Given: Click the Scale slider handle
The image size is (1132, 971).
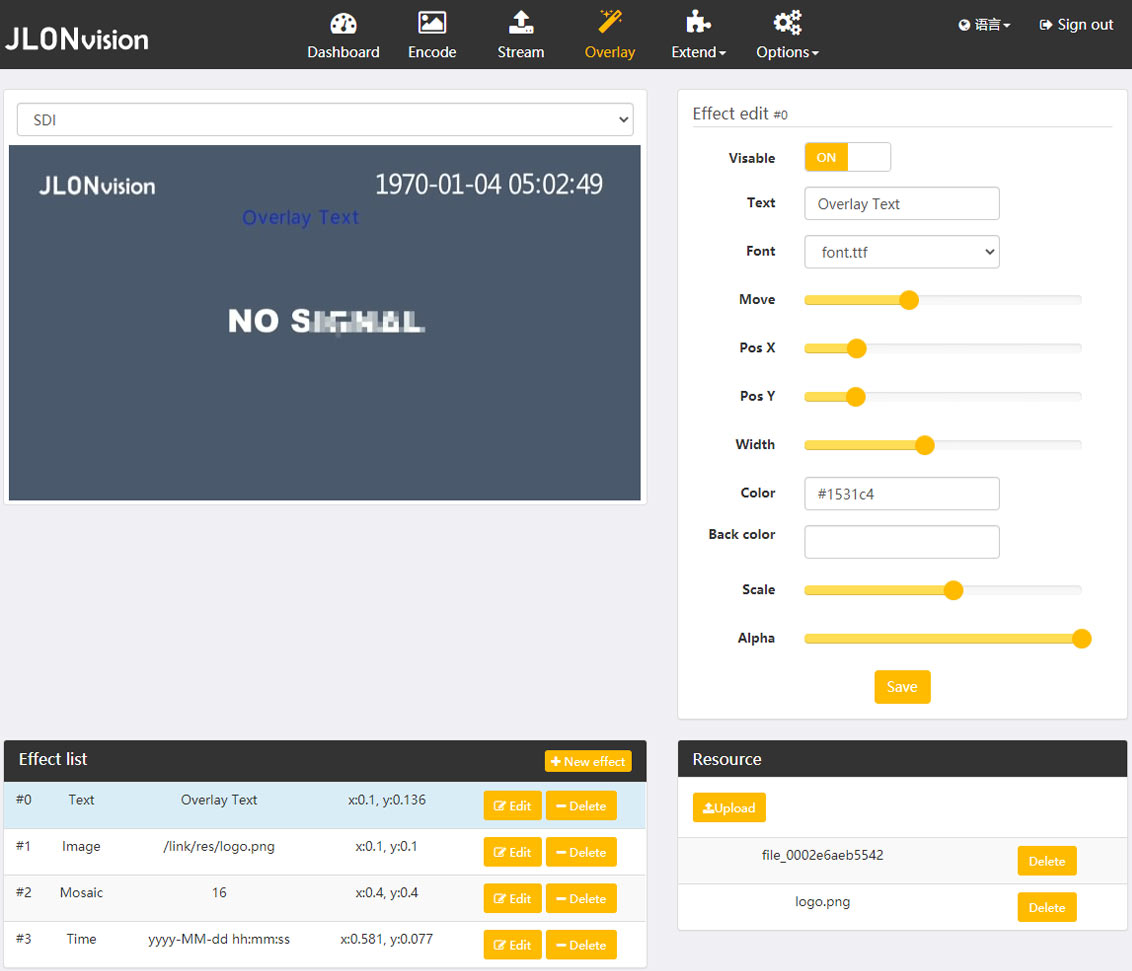Looking at the screenshot, I should [x=954, y=590].
